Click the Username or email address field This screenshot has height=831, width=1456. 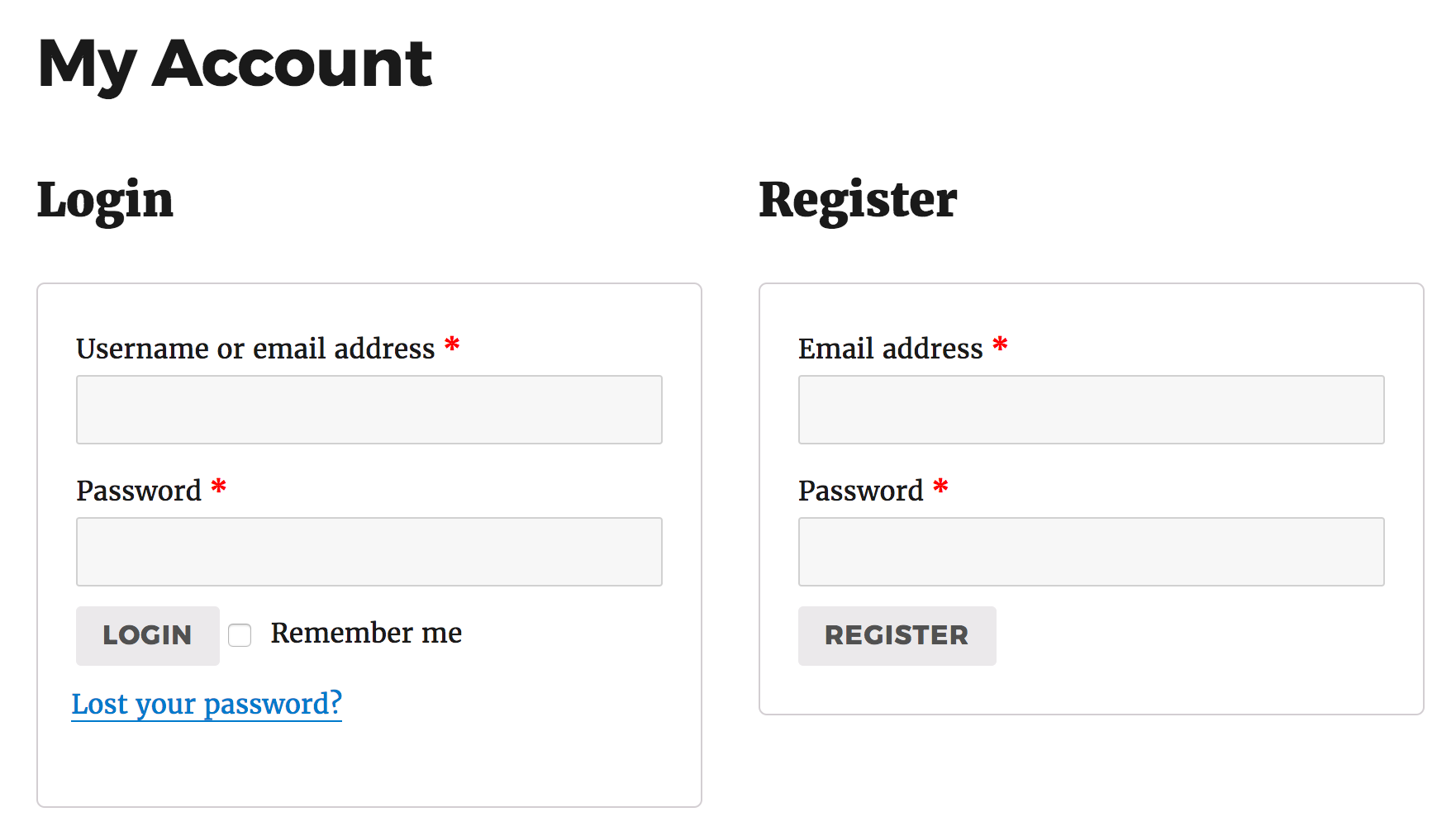pyautogui.click(x=369, y=409)
